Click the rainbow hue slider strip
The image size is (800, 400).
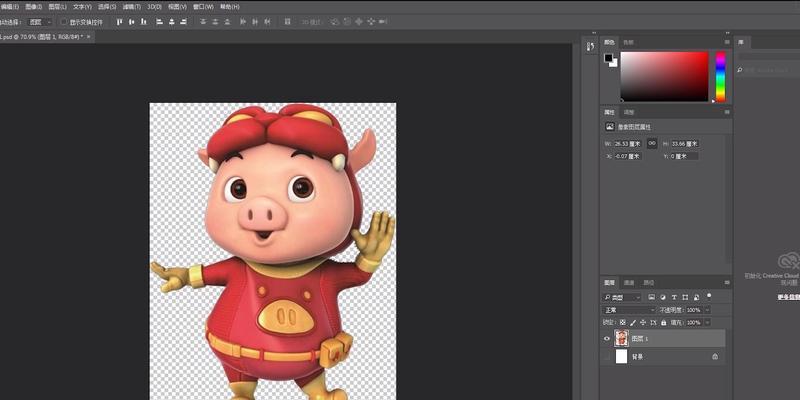pyautogui.click(x=720, y=77)
